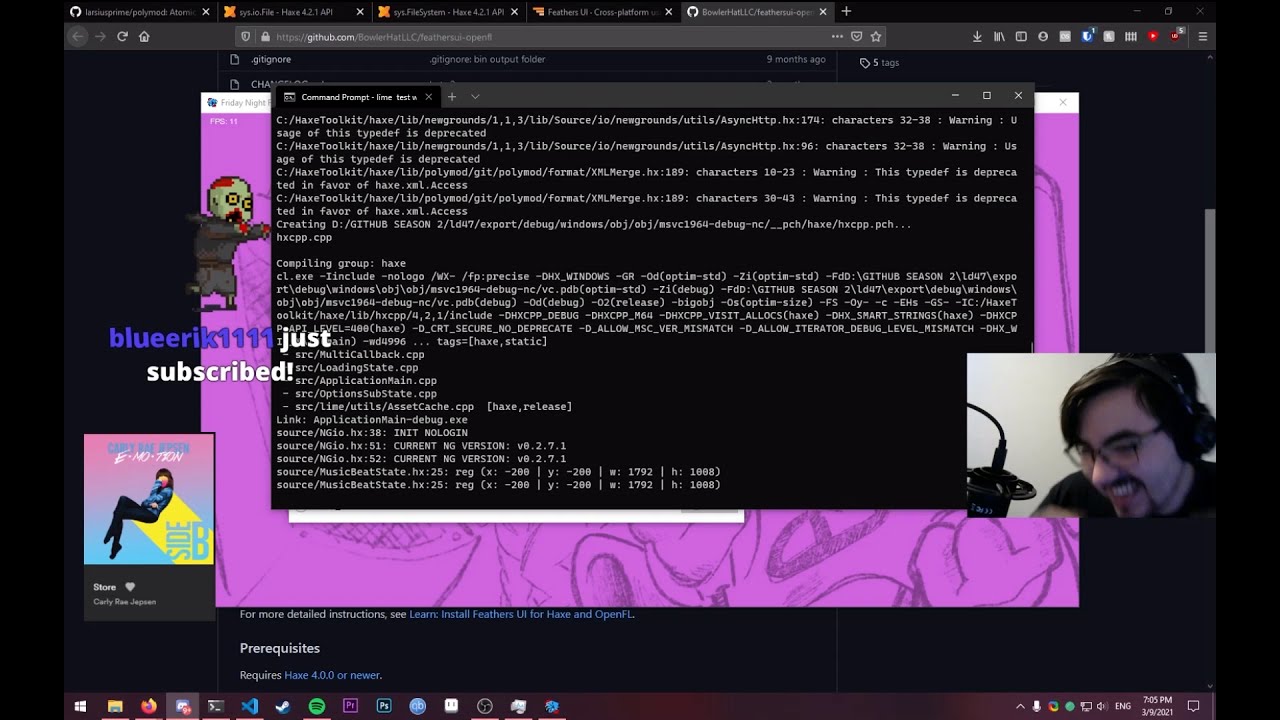This screenshot has height=720, width=1280.
Task: Click the Carly Rae Jepsen artist name
Action: (124, 602)
